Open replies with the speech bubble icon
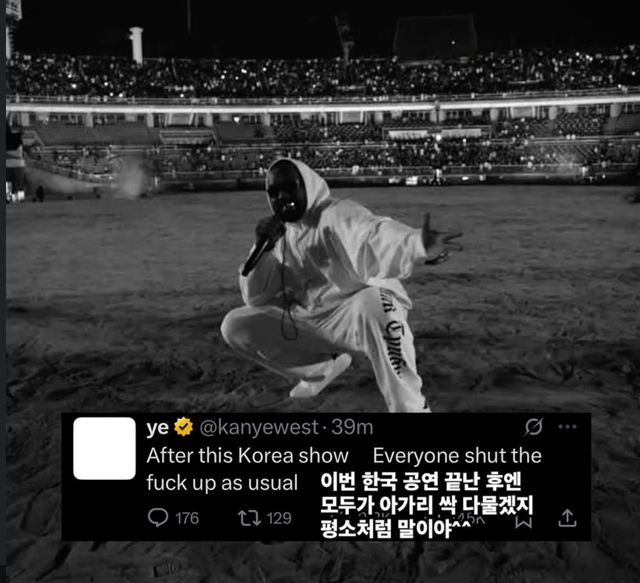 click(158, 517)
